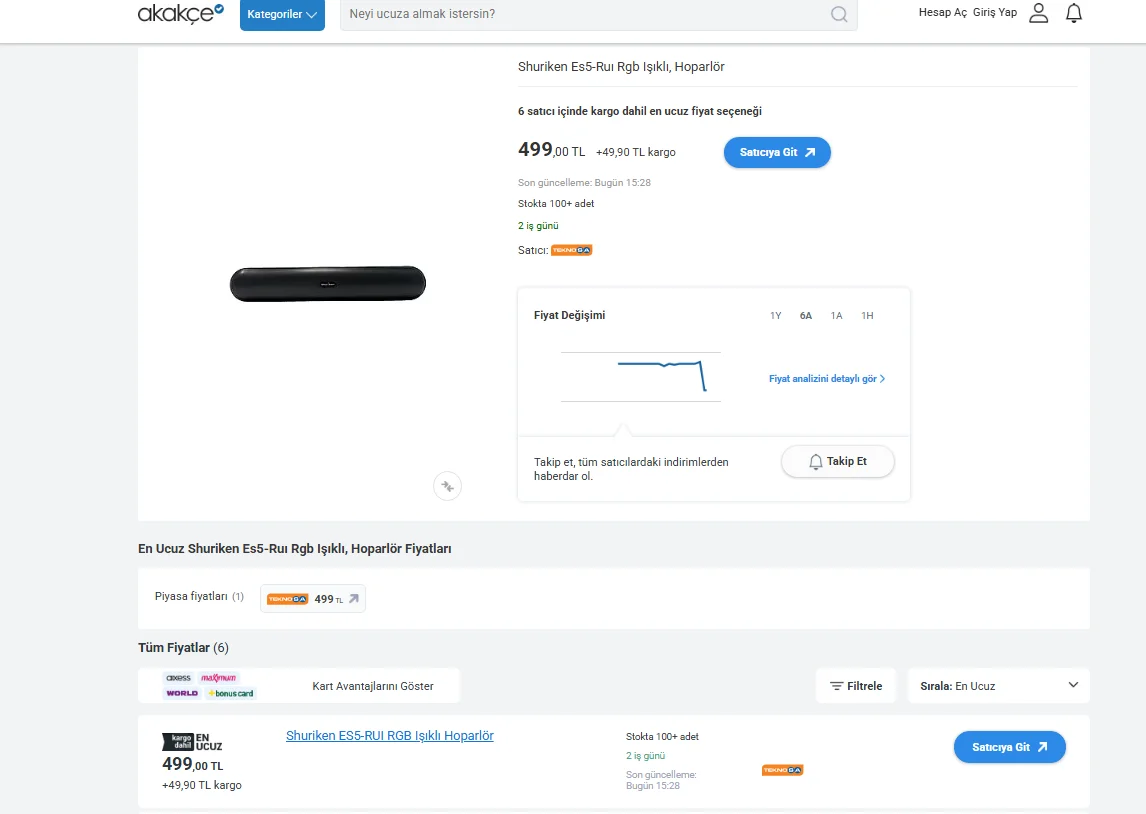This screenshot has width=1146, height=814.
Task: Click the axess card logo
Action: (x=178, y=678)
